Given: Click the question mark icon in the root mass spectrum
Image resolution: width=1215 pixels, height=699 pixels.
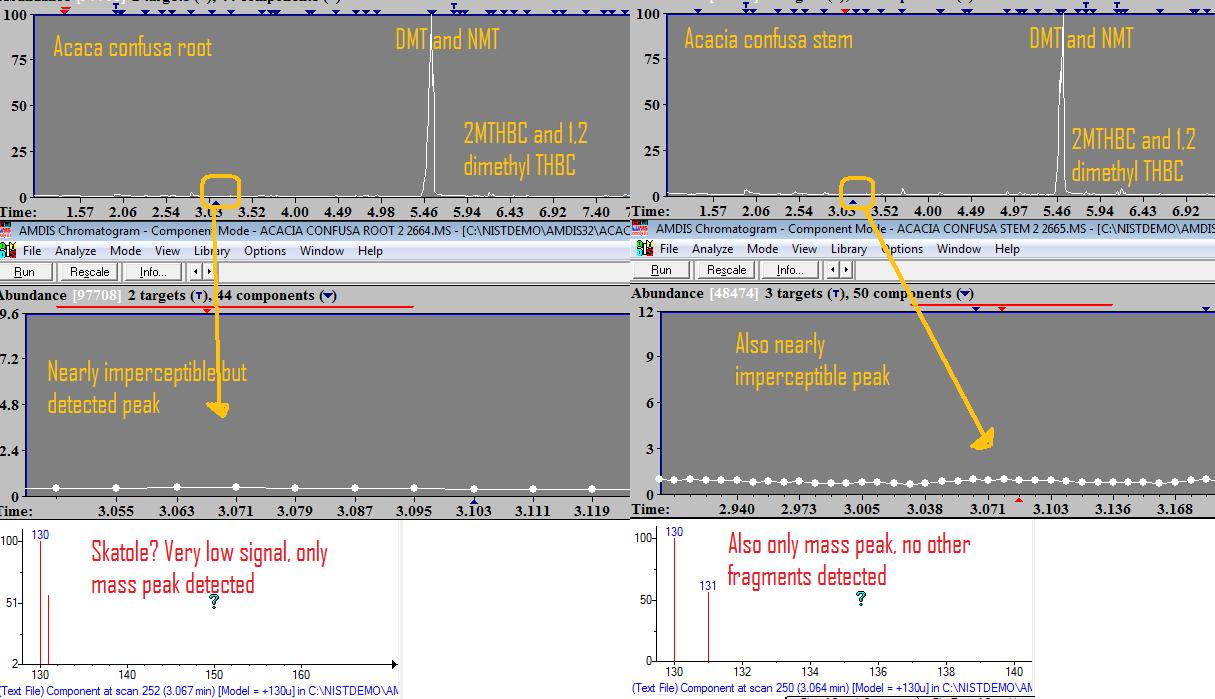Looking at the screenshot, I should point(214,601).
